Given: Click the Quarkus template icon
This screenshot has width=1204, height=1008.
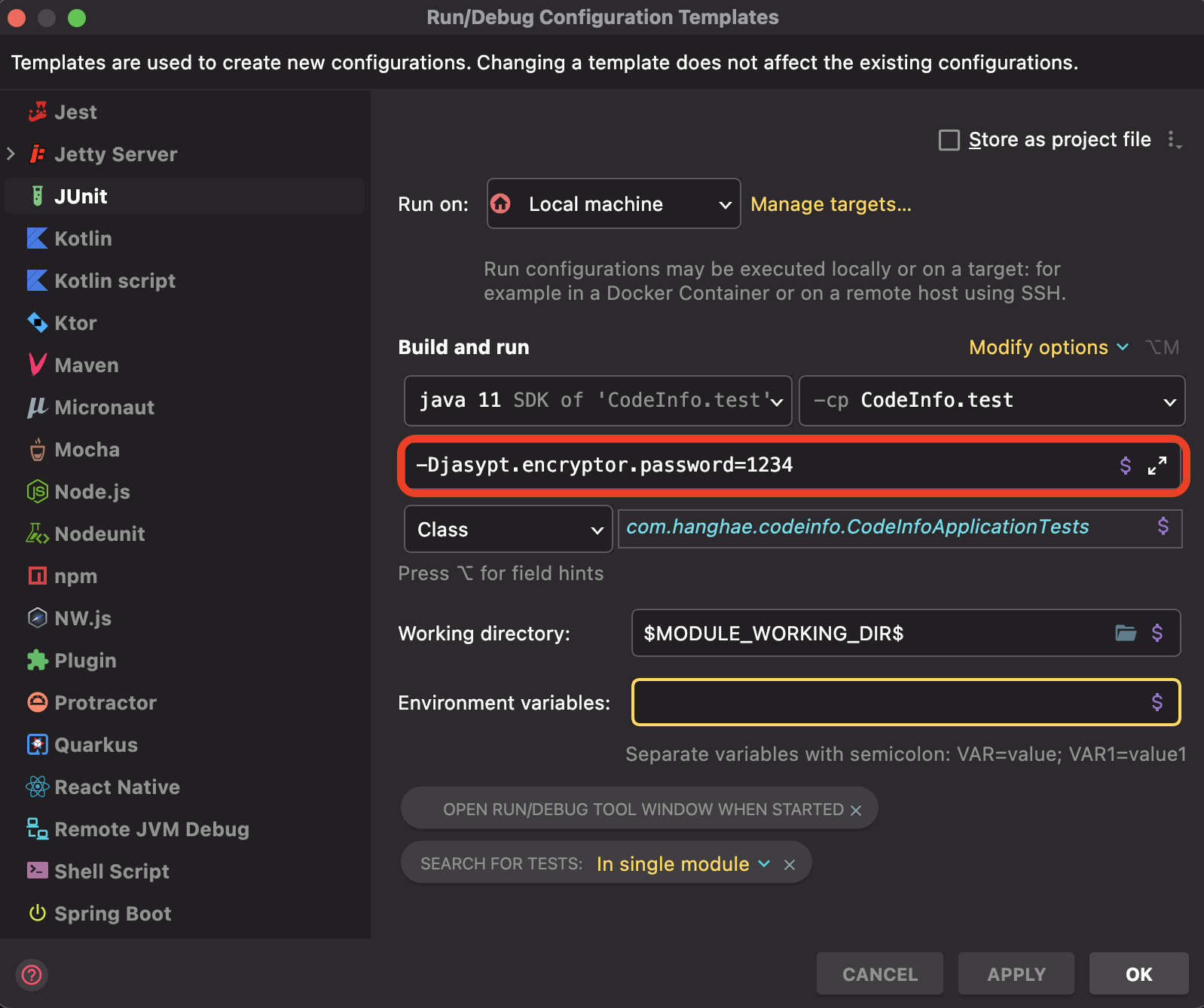Looking at the screenshot, I should 38,745.
